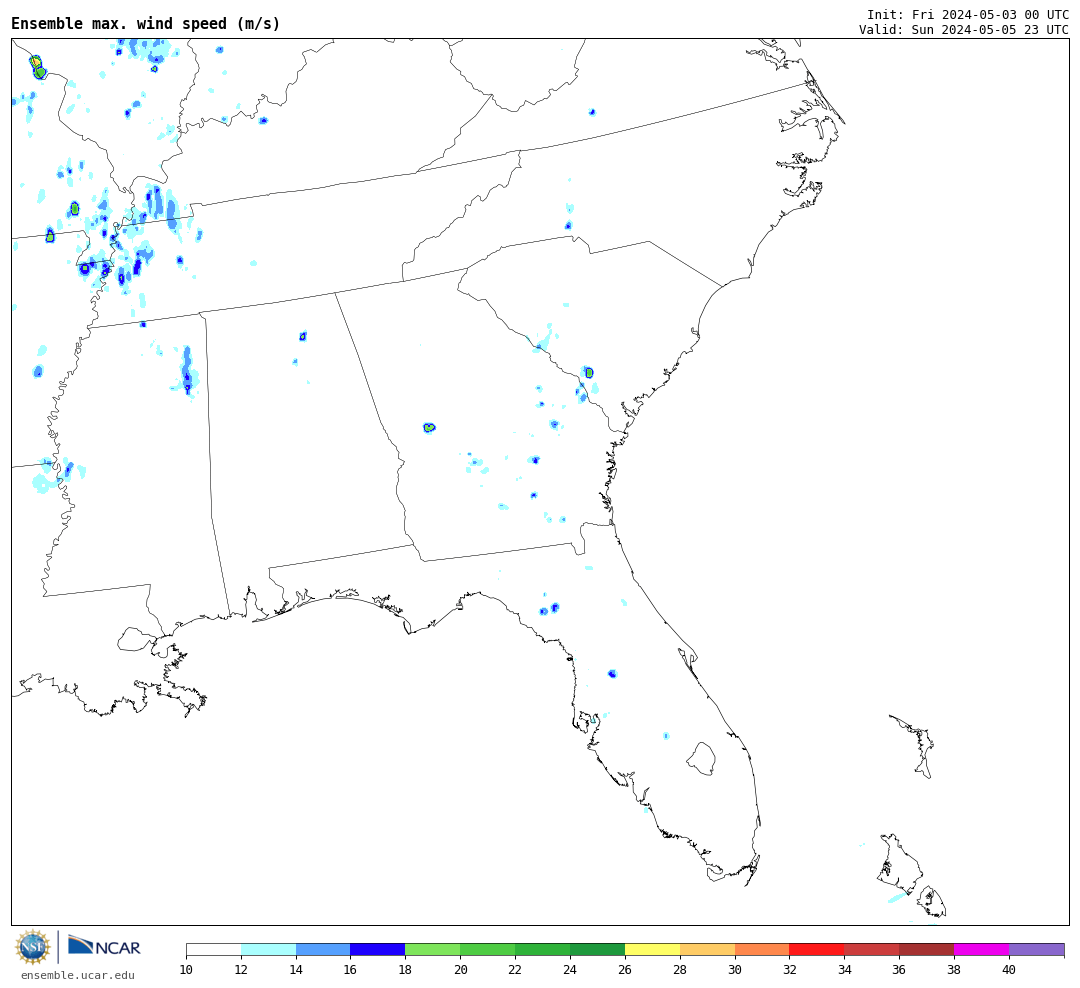This screenshot has width=1080, height=988.
Task: Click the colorbar label '30'
Action: point(735,970)
